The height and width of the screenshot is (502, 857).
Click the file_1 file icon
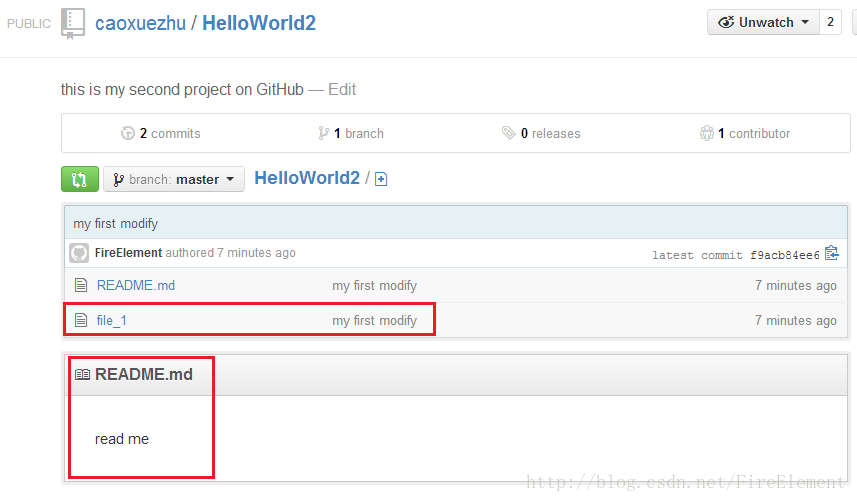tap(81, 320)
